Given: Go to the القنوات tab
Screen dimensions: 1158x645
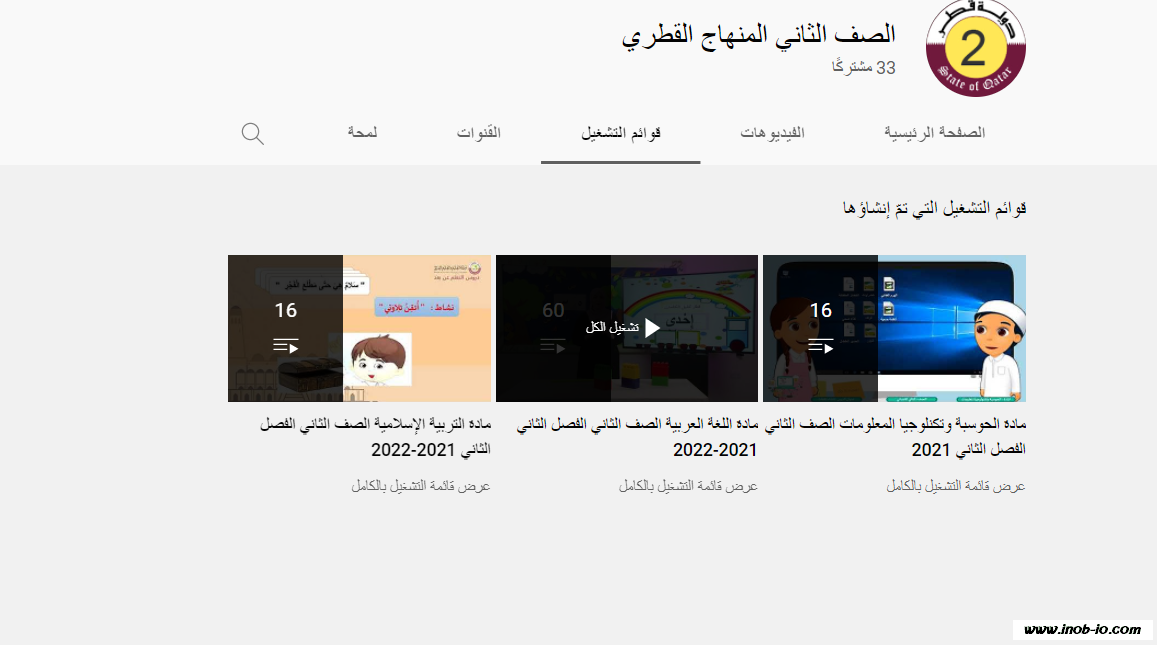Looking at the screenshot, I should (479, 133).
